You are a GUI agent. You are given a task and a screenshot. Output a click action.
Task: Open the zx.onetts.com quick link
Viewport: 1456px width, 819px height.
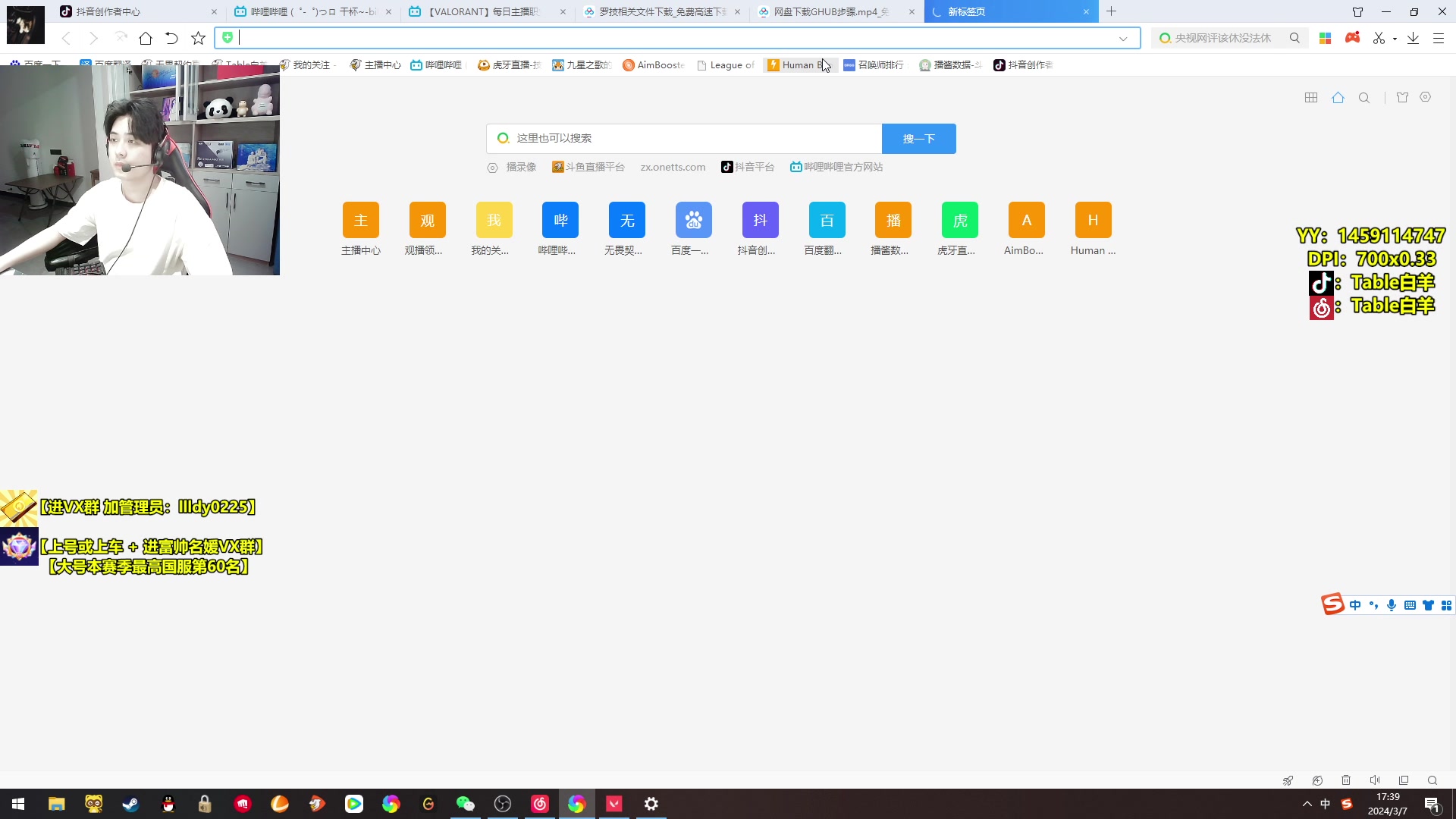point(673,167)
